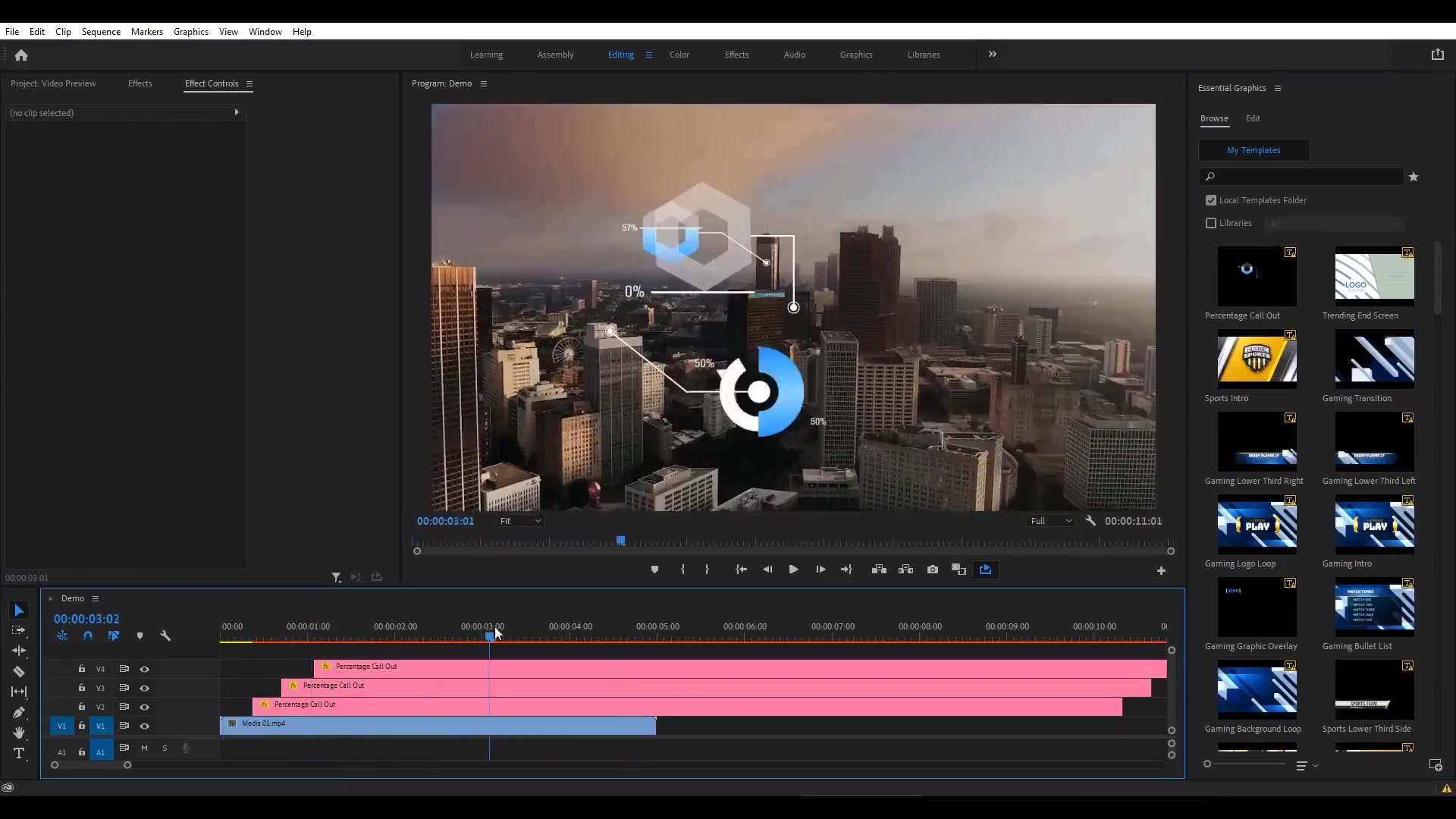Click new item icon in Essential Graphics

[1436, 766]
